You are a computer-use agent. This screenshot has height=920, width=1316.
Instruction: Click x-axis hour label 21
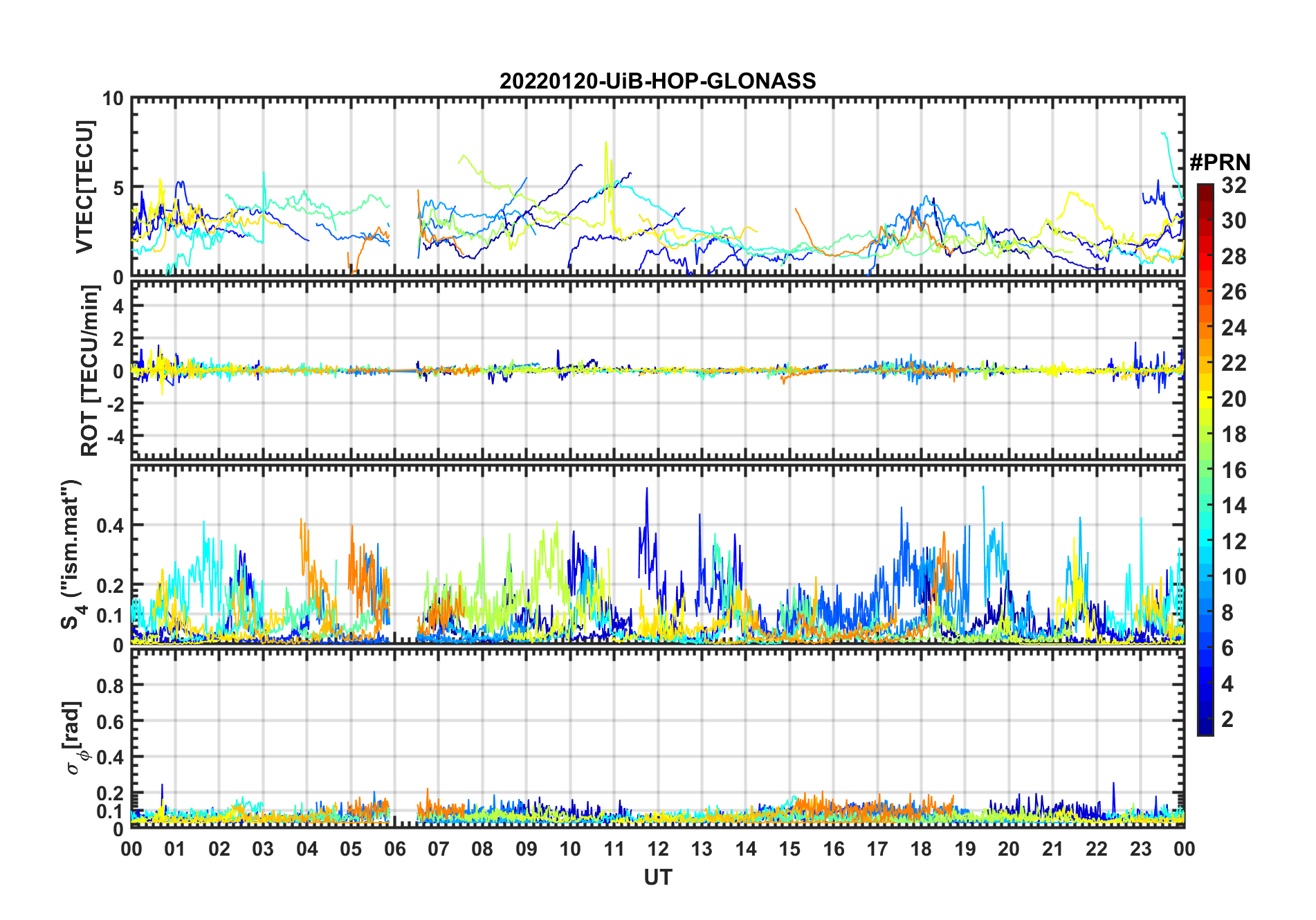[1053, 849]
